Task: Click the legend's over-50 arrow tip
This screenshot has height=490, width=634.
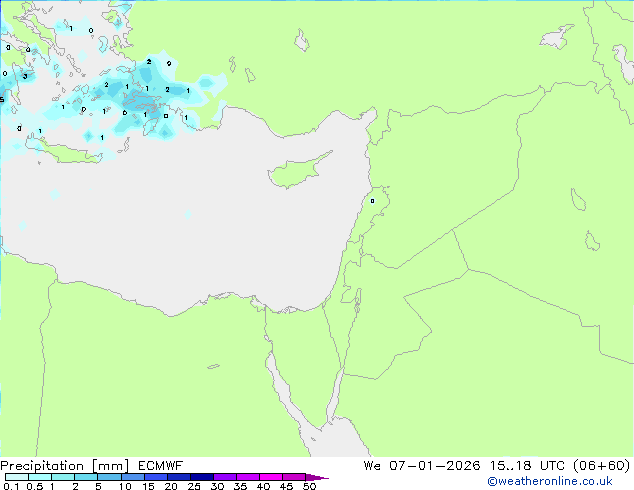Action: pos(317,477)
